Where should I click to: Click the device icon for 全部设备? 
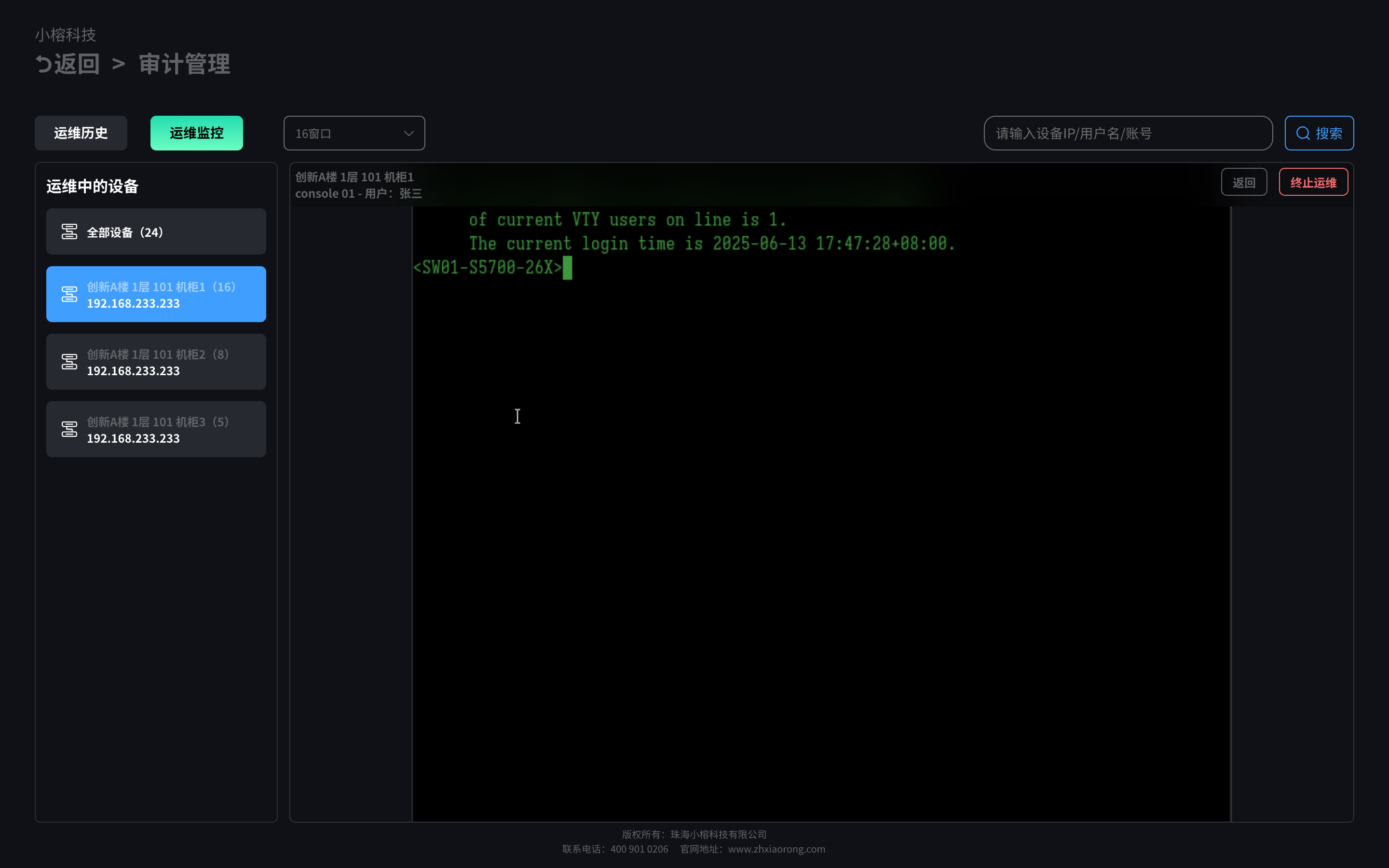point(69,232)
